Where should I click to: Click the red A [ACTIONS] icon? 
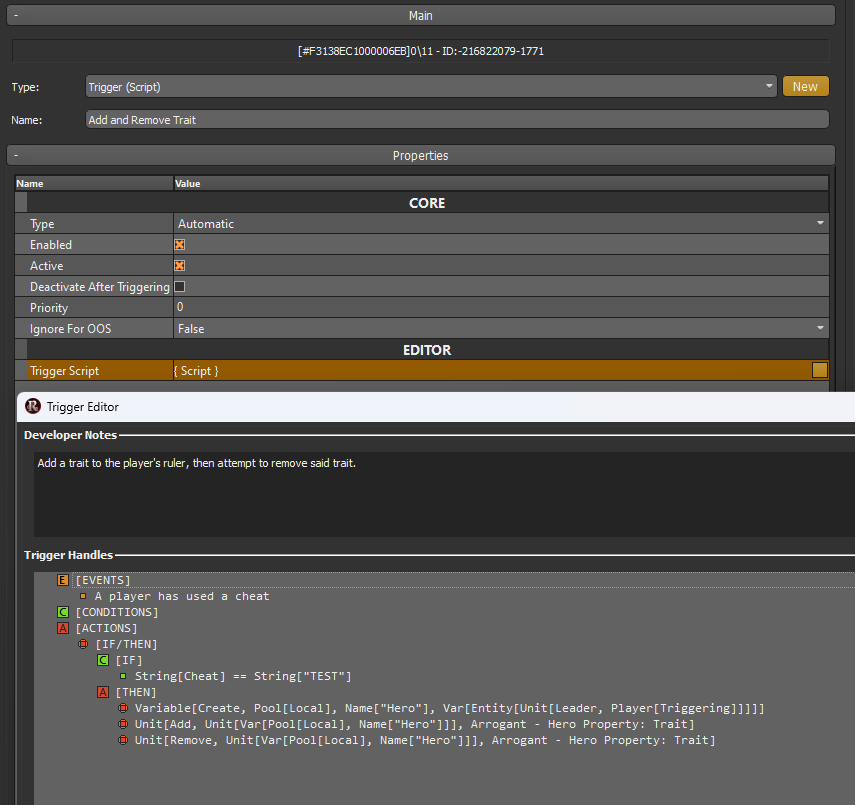pos(63,628)
